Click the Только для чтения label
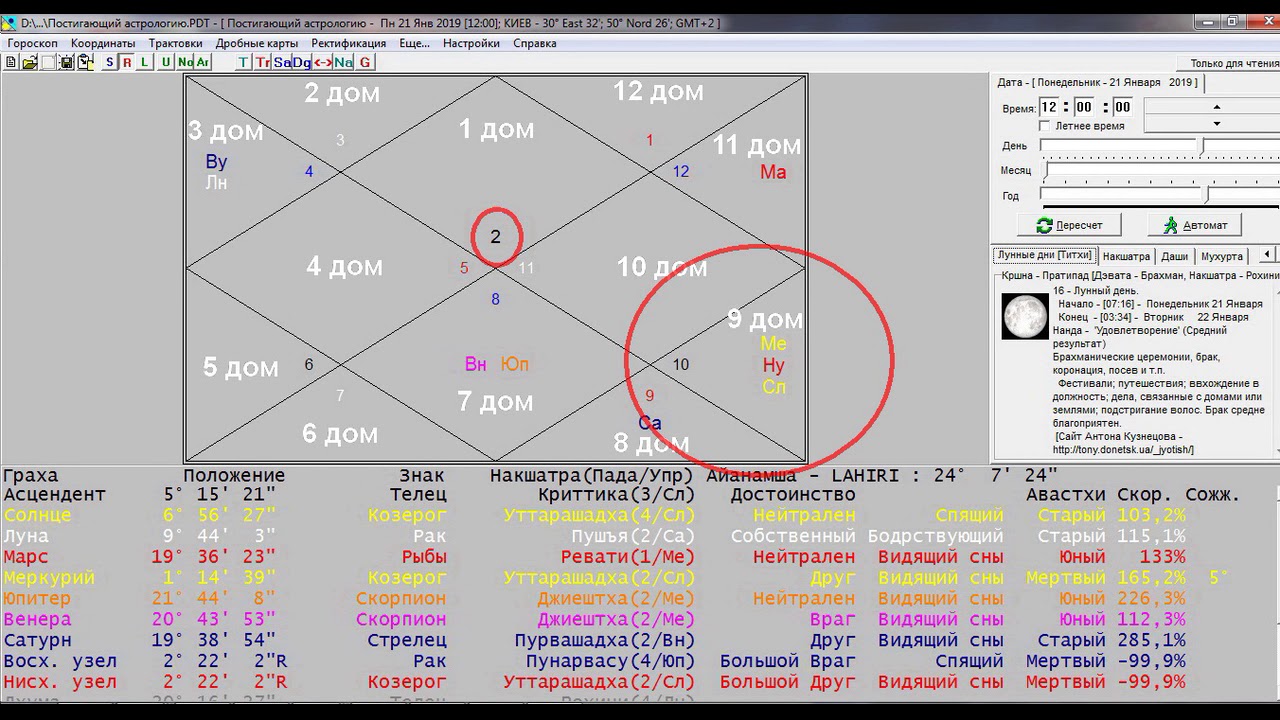 coord(1234,63)
